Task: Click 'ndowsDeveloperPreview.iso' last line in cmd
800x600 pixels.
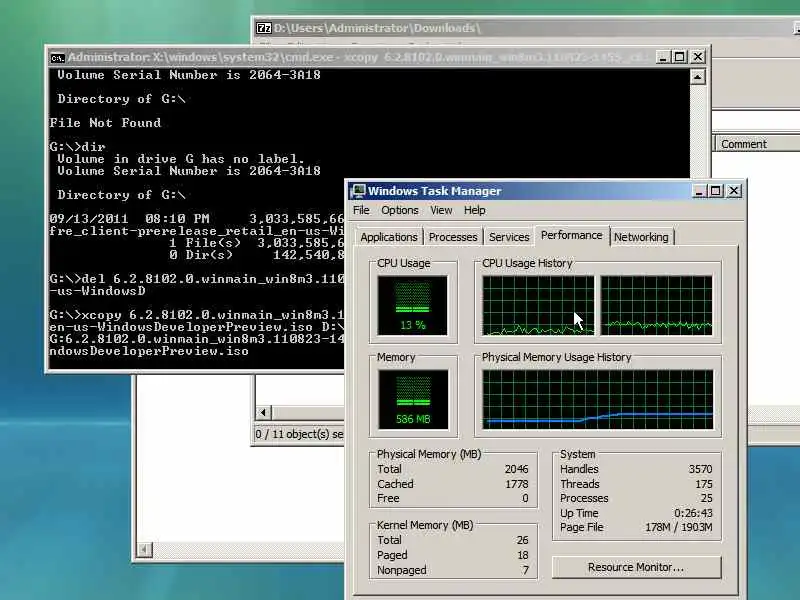Action: 149,351
